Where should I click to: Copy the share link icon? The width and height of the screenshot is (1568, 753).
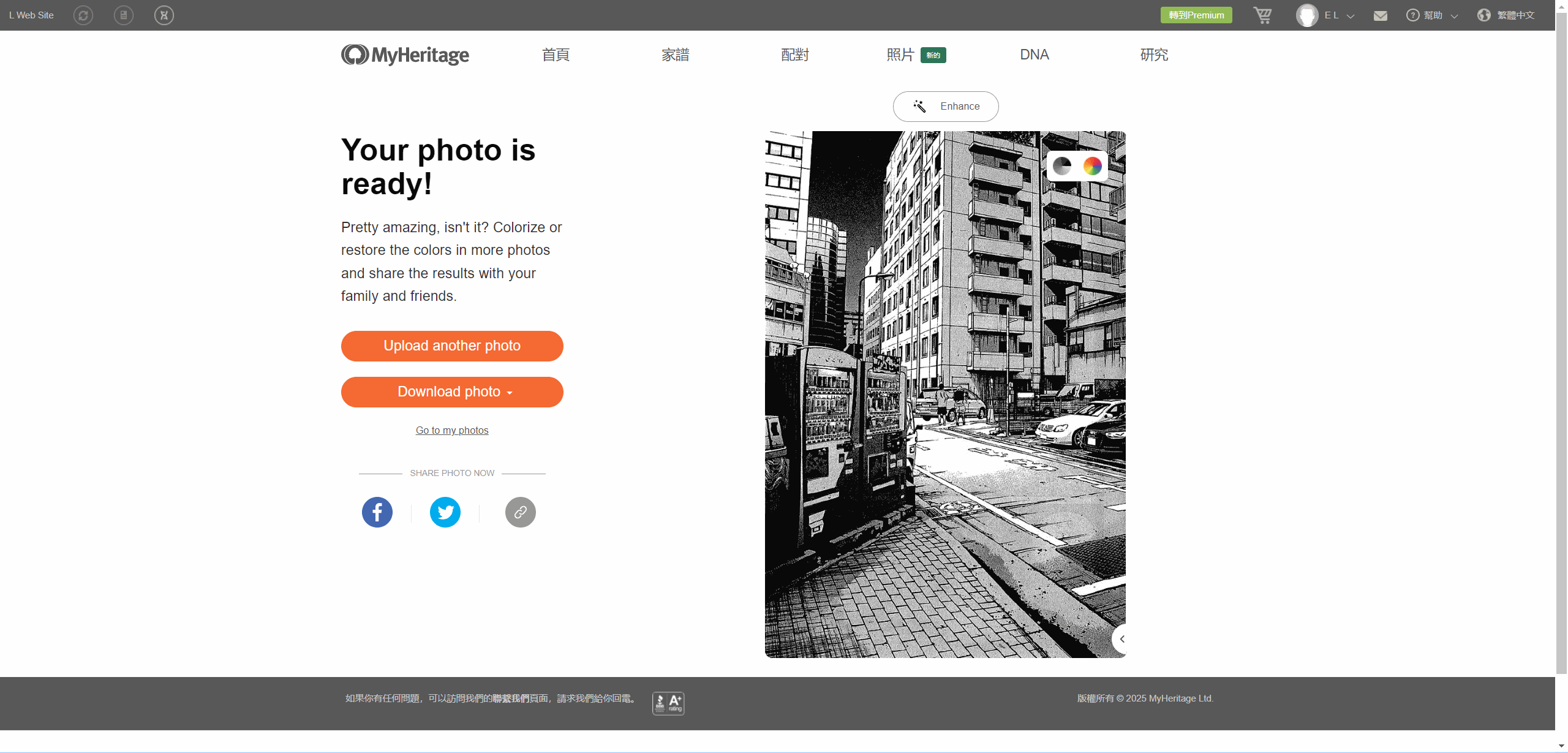tap(521, 512)
